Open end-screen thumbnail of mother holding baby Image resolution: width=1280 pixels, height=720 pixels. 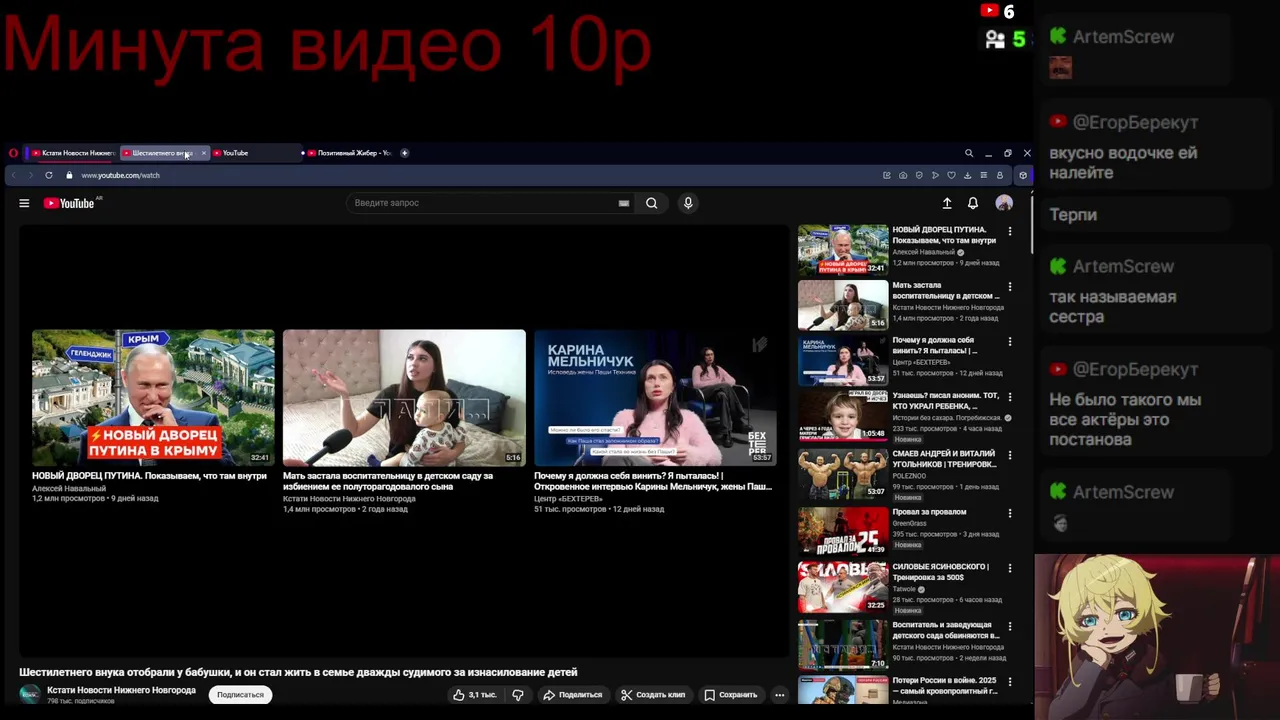click(x=404, y=398)
